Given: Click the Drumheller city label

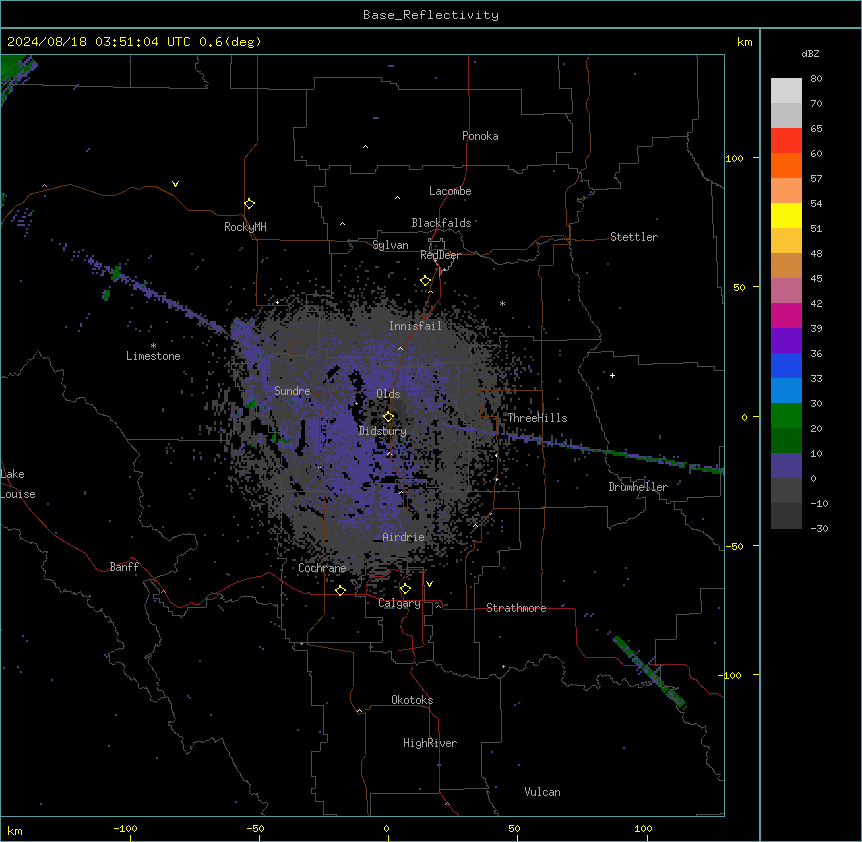Looking at the screenshot, I should tap(638, 487).
